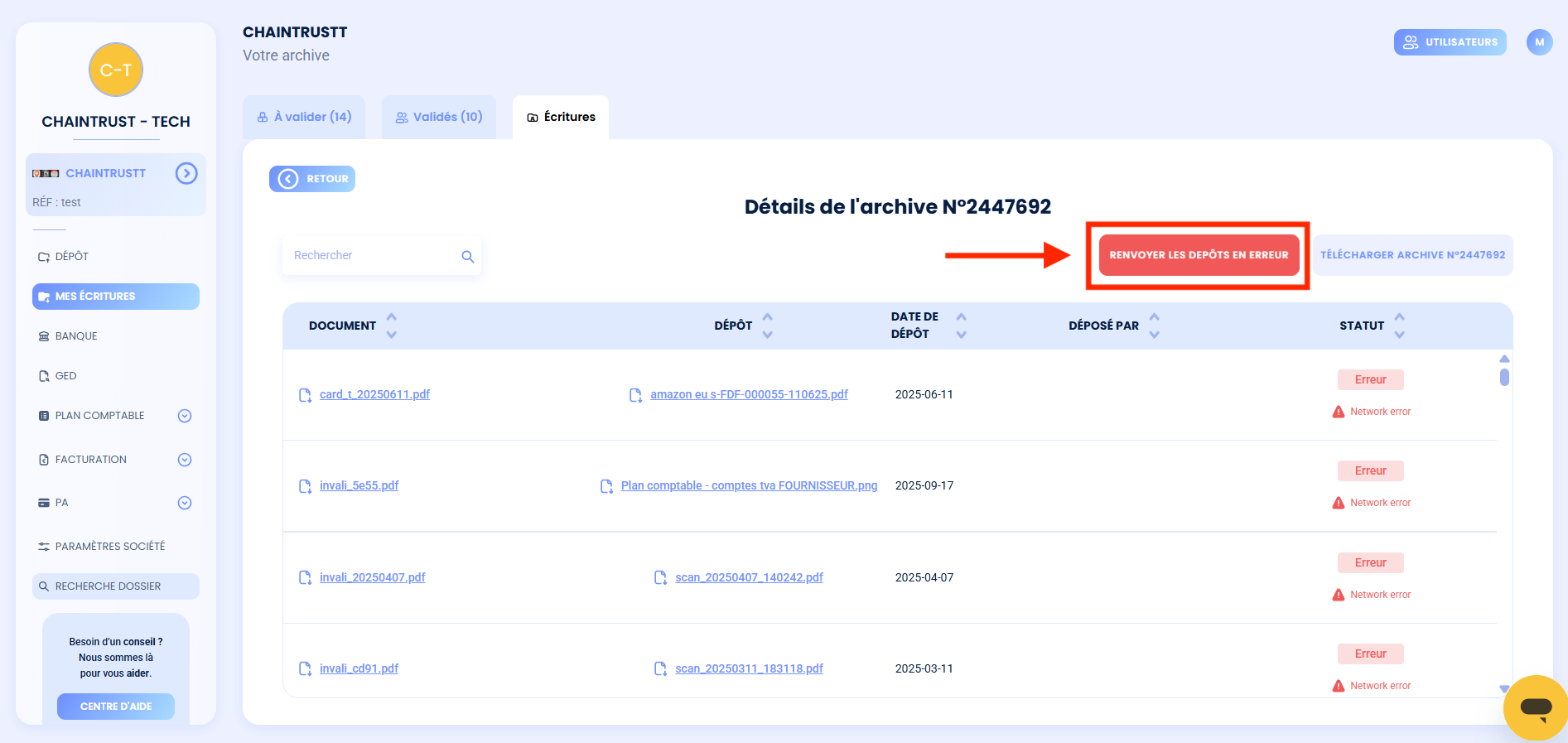1568x743 pixels.
Task: Click the C-T company avatar circle
Action: [x=116, y=70]
